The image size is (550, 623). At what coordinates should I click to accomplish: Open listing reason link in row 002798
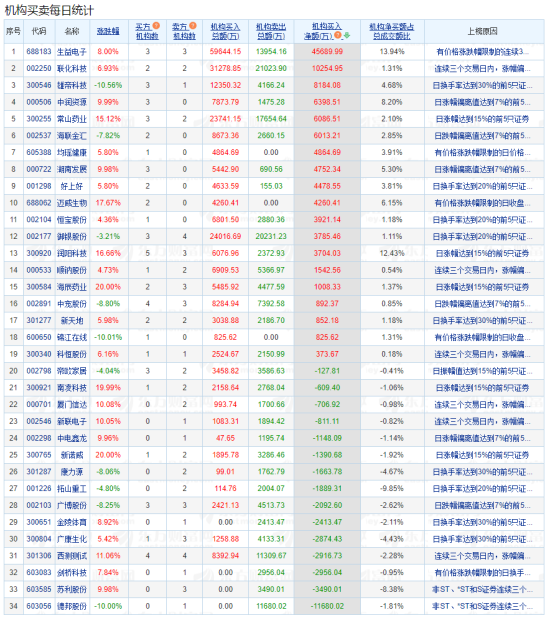coord(482,371)
